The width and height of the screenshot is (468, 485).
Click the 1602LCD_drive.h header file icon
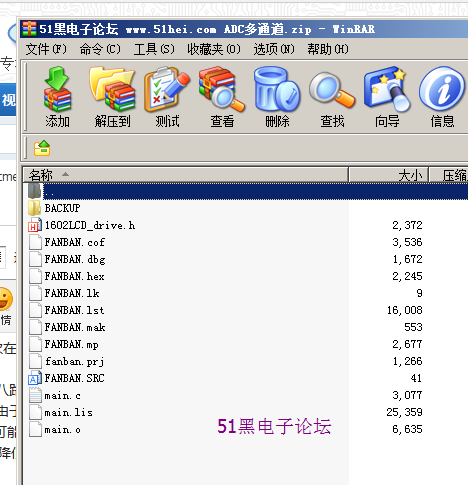35,225
